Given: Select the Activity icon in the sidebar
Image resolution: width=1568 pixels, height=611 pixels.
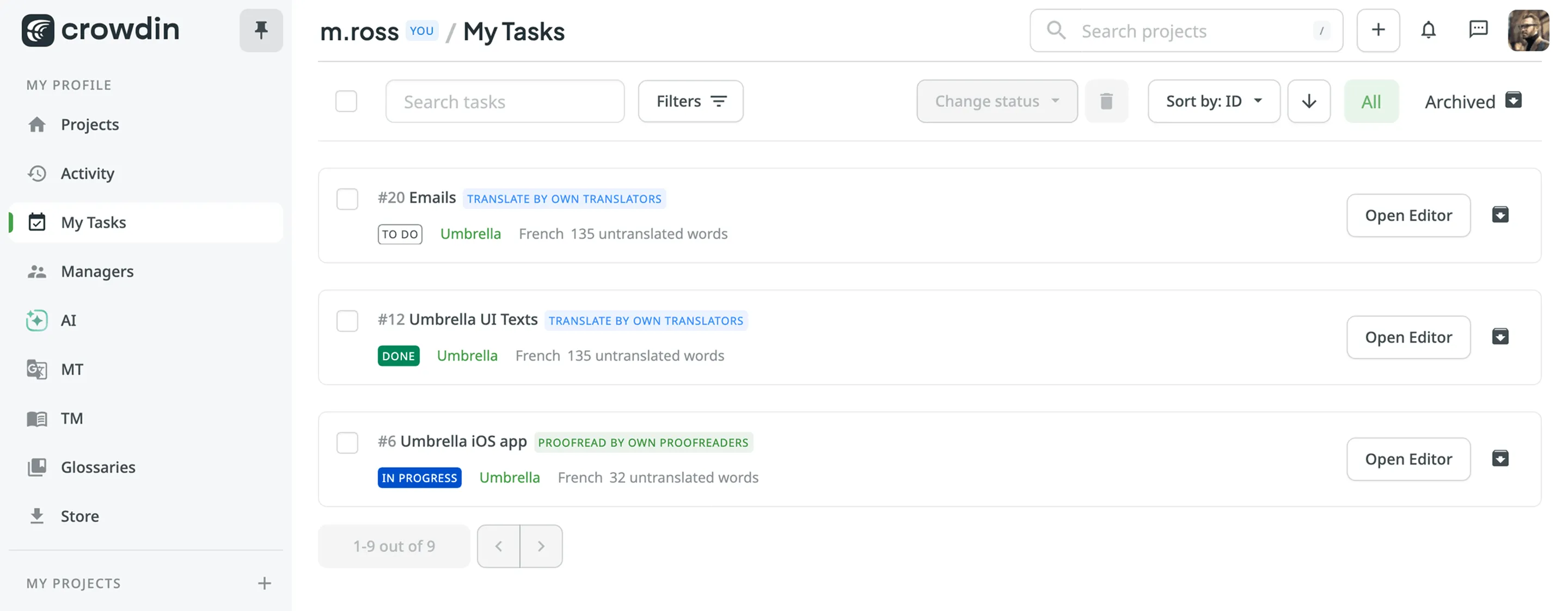Looking at the screenshot, I should point(37,174).
